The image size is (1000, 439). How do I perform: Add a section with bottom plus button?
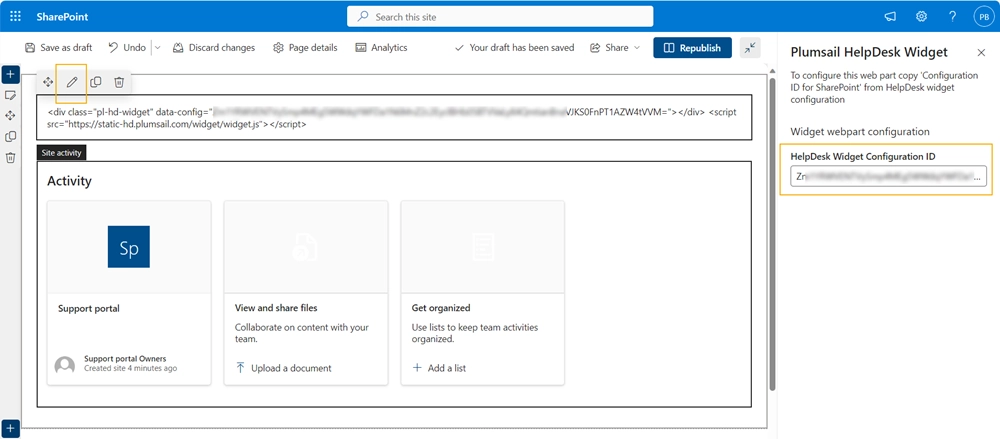coord(10,428)
